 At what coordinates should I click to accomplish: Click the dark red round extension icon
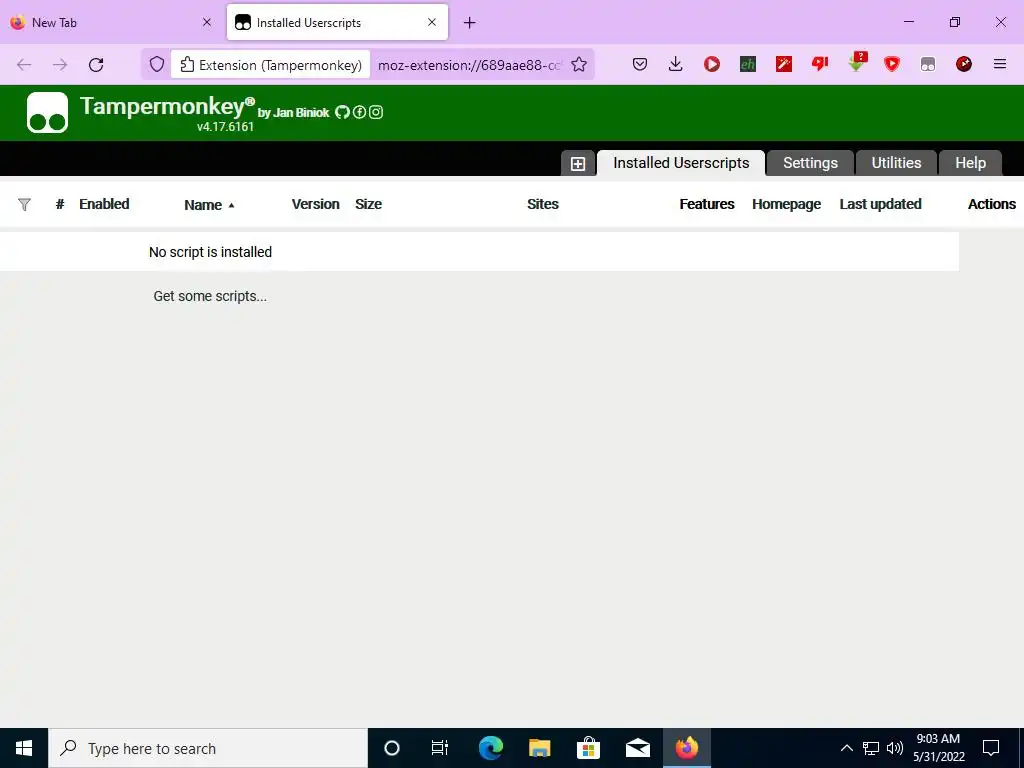963,64
